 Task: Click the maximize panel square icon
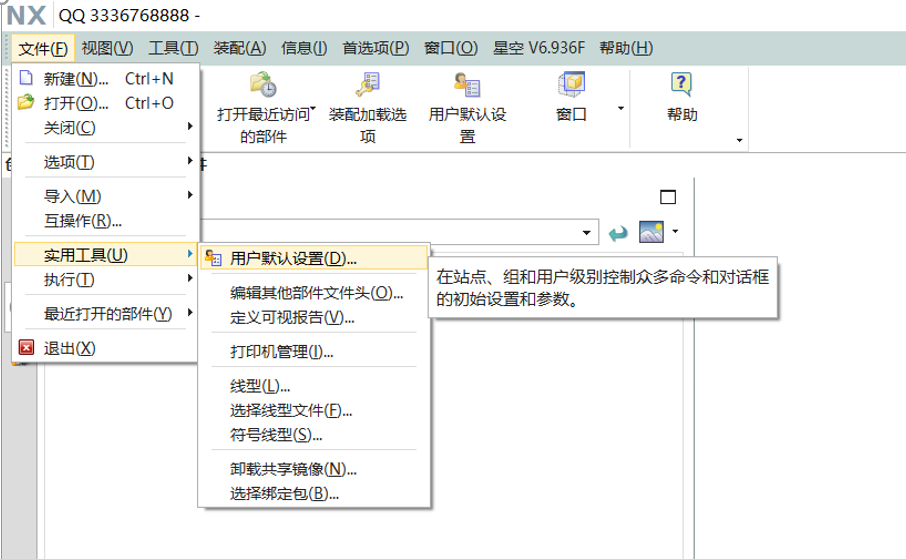[668, 197]
